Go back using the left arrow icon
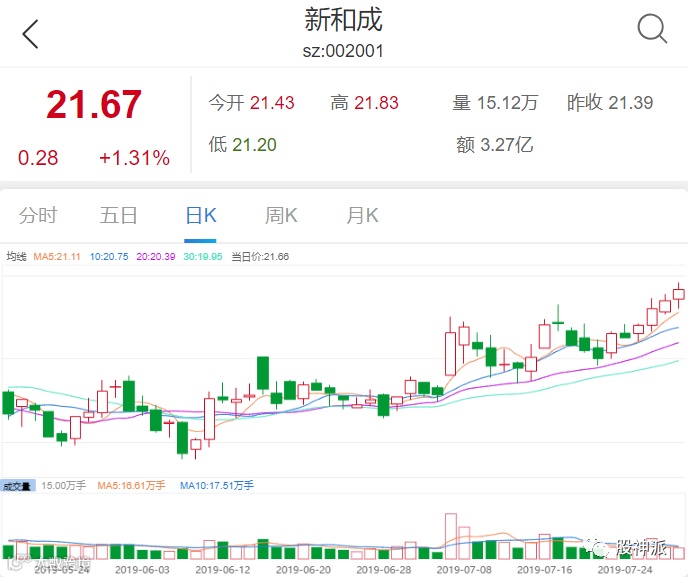The image size is (688, 577). [30, 34]
